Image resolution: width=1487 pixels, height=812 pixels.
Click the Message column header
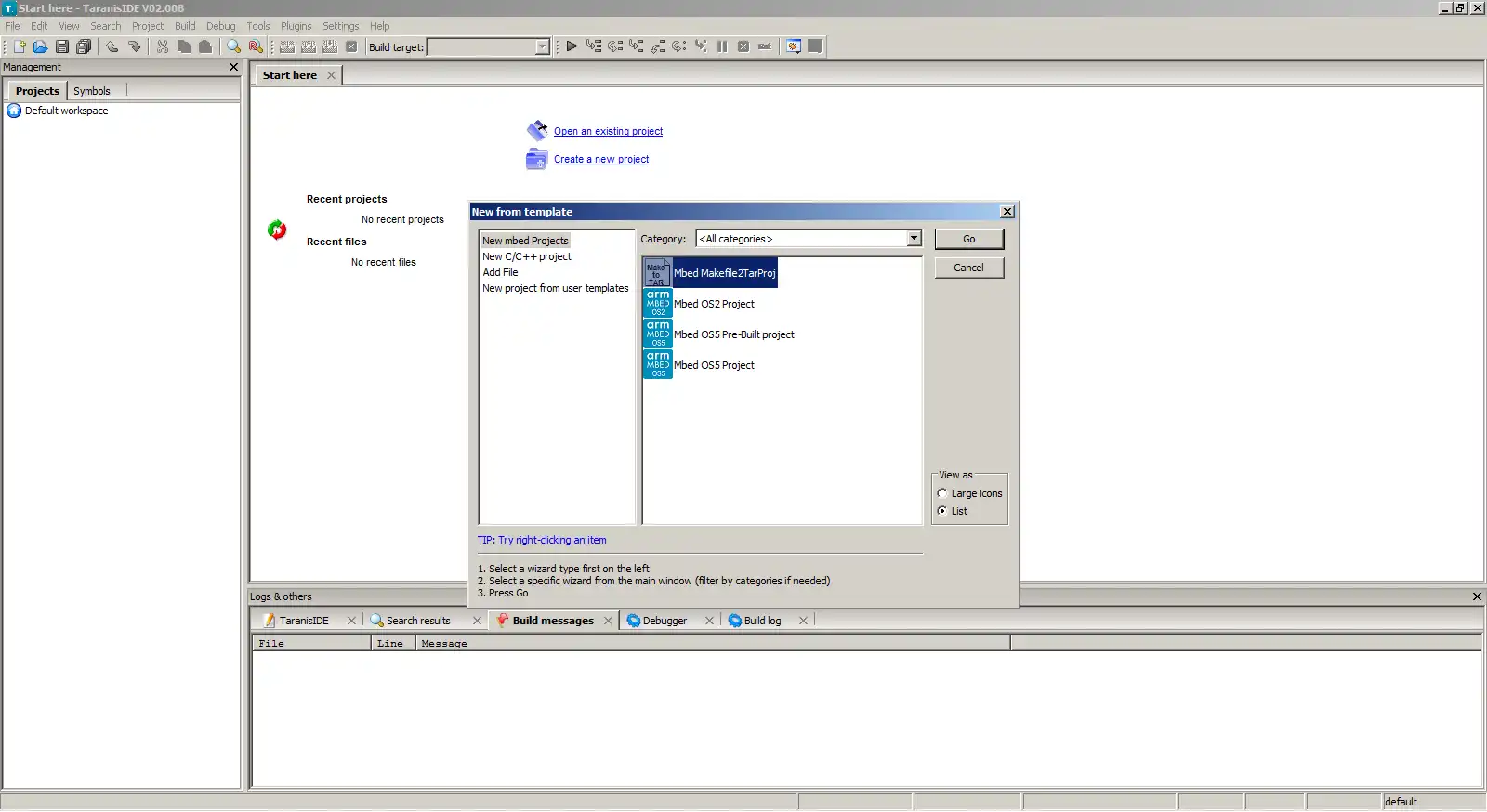[713, 643]
